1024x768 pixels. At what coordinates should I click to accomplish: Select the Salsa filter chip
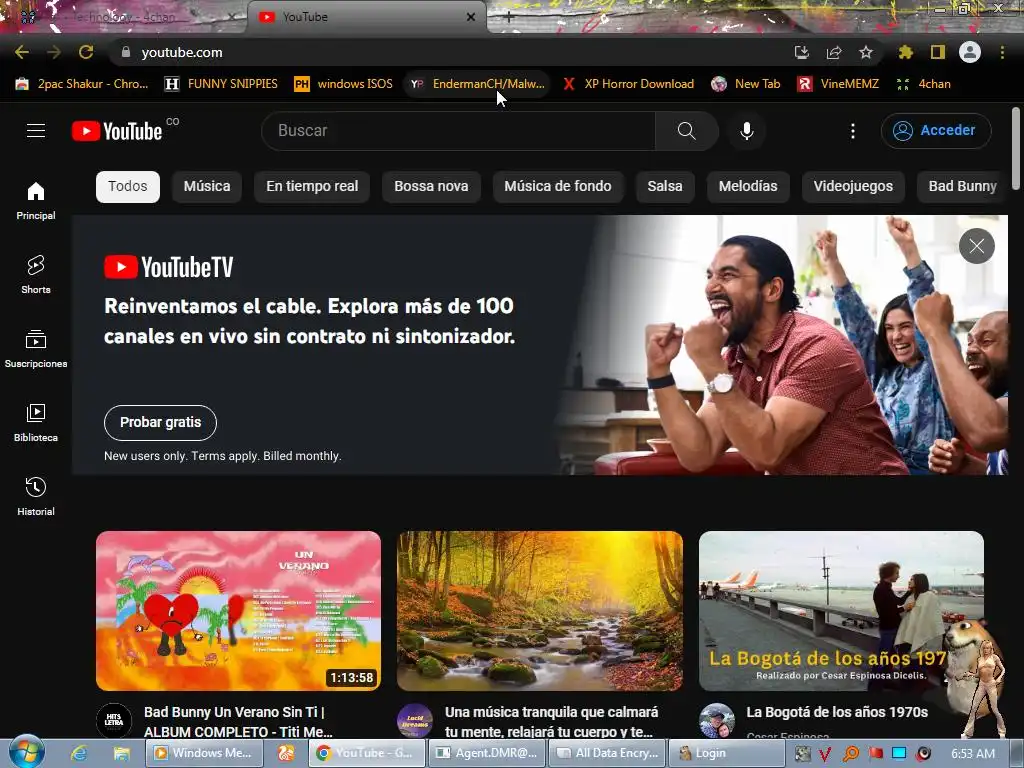pos(665,187)
